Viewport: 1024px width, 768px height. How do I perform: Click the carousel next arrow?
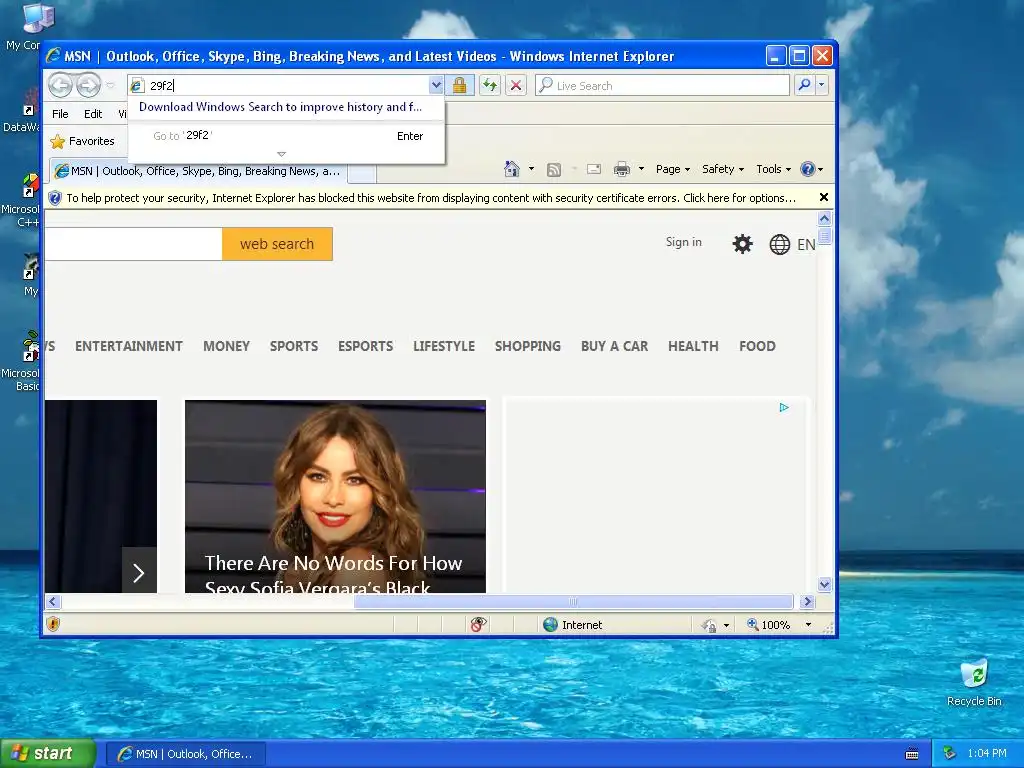point(139,573)
